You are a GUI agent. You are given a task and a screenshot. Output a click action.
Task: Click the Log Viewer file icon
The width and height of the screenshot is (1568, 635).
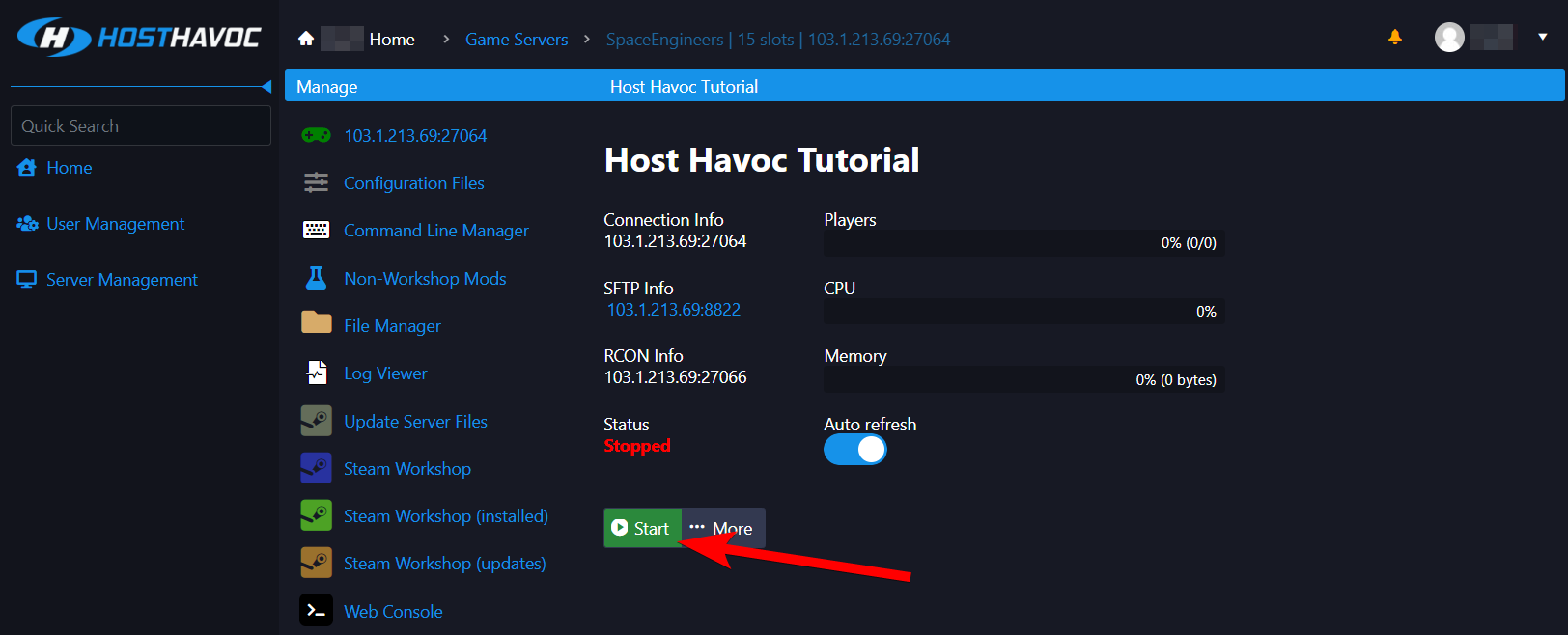[x=317, y=373]
